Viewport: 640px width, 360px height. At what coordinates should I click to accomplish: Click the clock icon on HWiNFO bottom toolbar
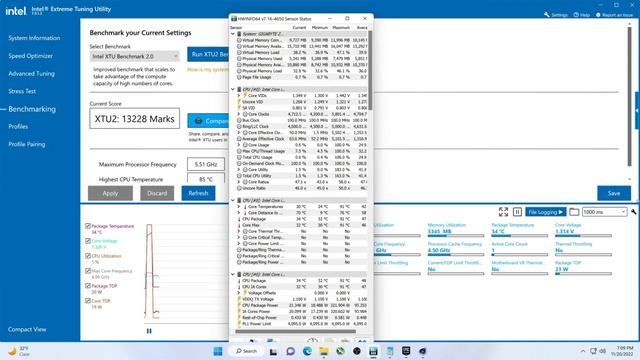(312, 341)
